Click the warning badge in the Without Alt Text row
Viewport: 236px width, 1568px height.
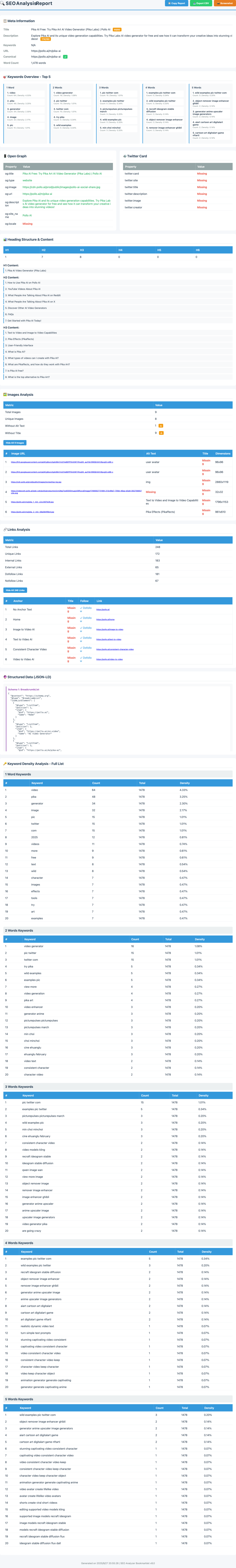coord(161,425)
